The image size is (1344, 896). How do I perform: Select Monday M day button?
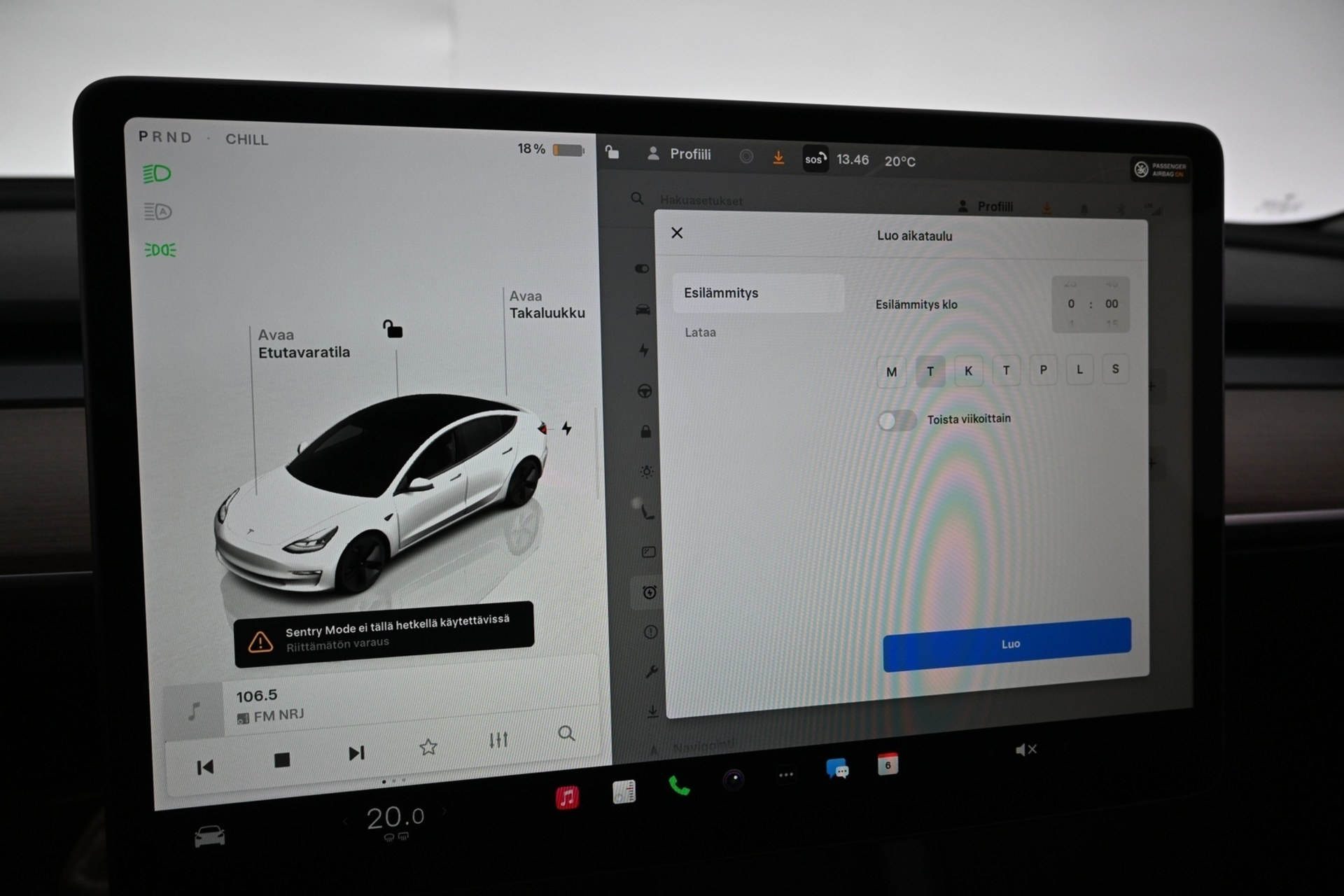[891, 372]
